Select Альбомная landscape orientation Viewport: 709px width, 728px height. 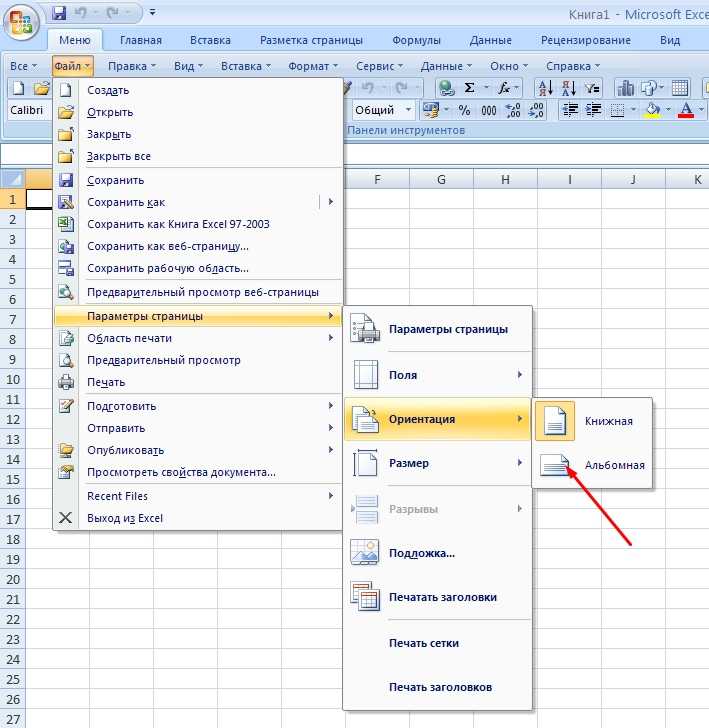tap(592, 465)
